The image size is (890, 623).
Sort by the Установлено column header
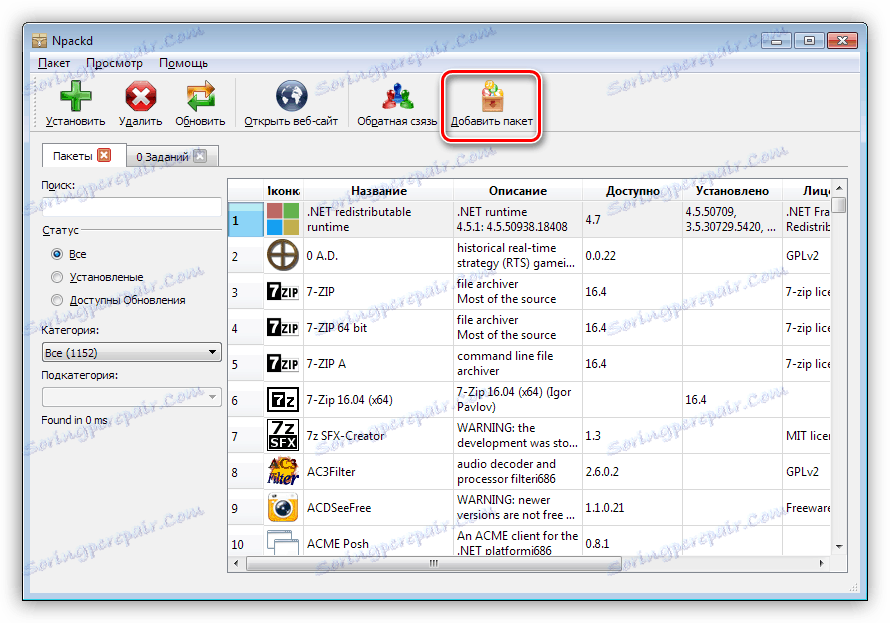click(732, 191)
